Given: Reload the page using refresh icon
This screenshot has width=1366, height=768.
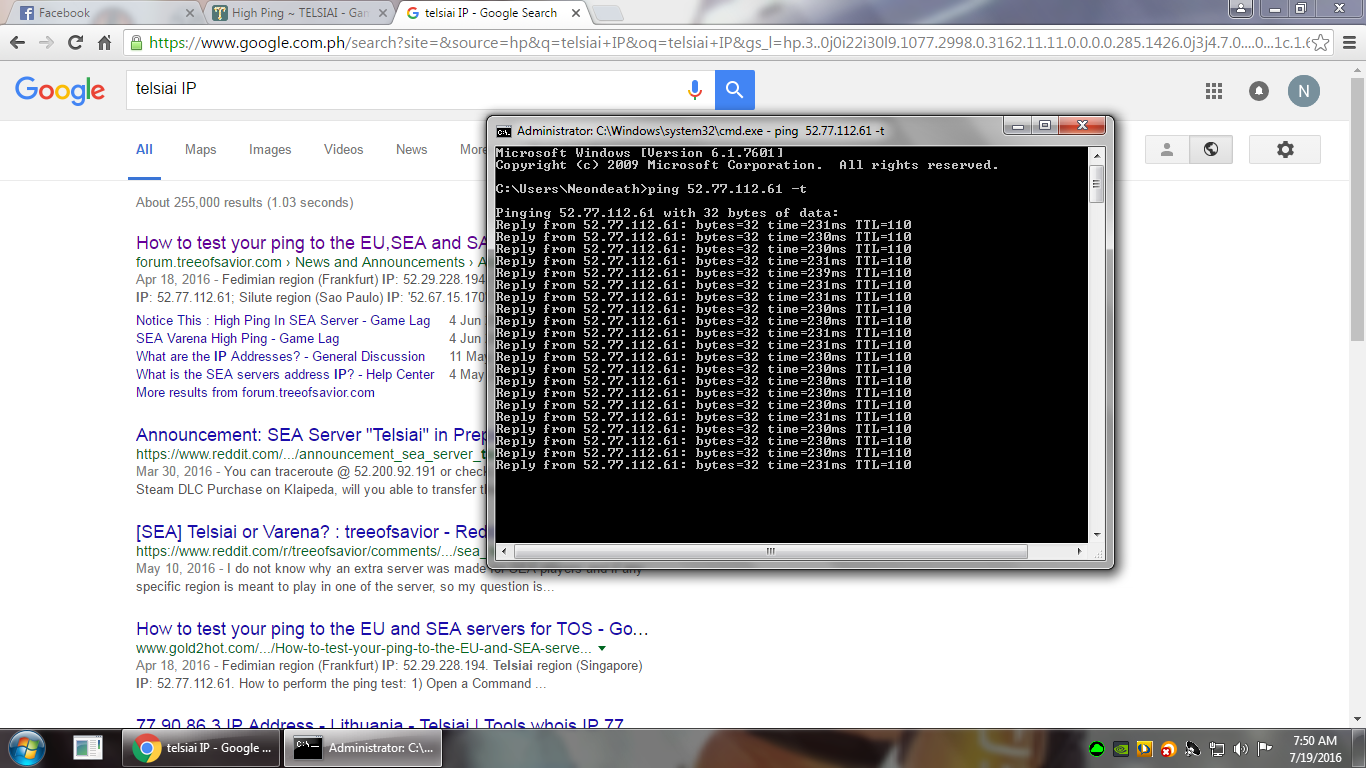Looking at the screenshot, I should 75,43.
